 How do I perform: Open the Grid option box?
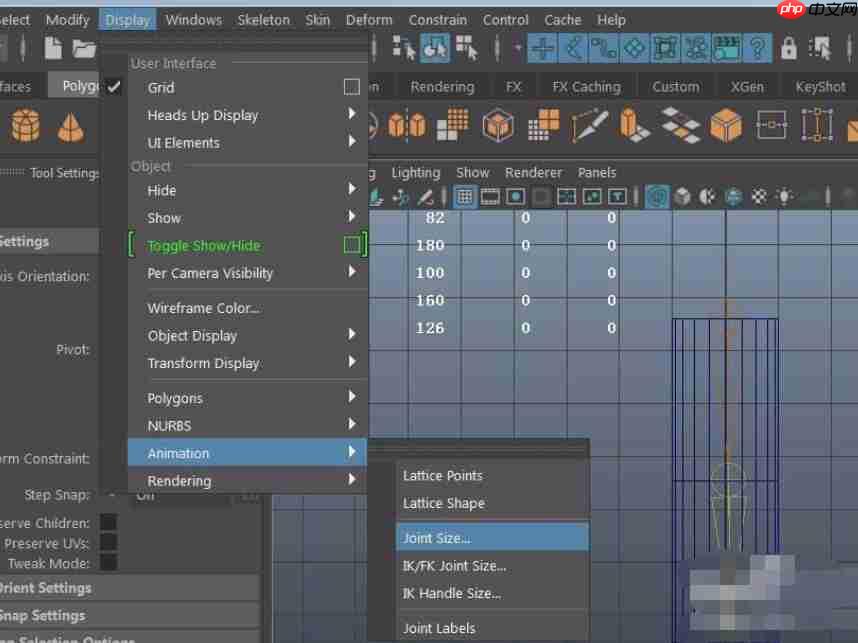pyautogui.click(x=351, y=87)
